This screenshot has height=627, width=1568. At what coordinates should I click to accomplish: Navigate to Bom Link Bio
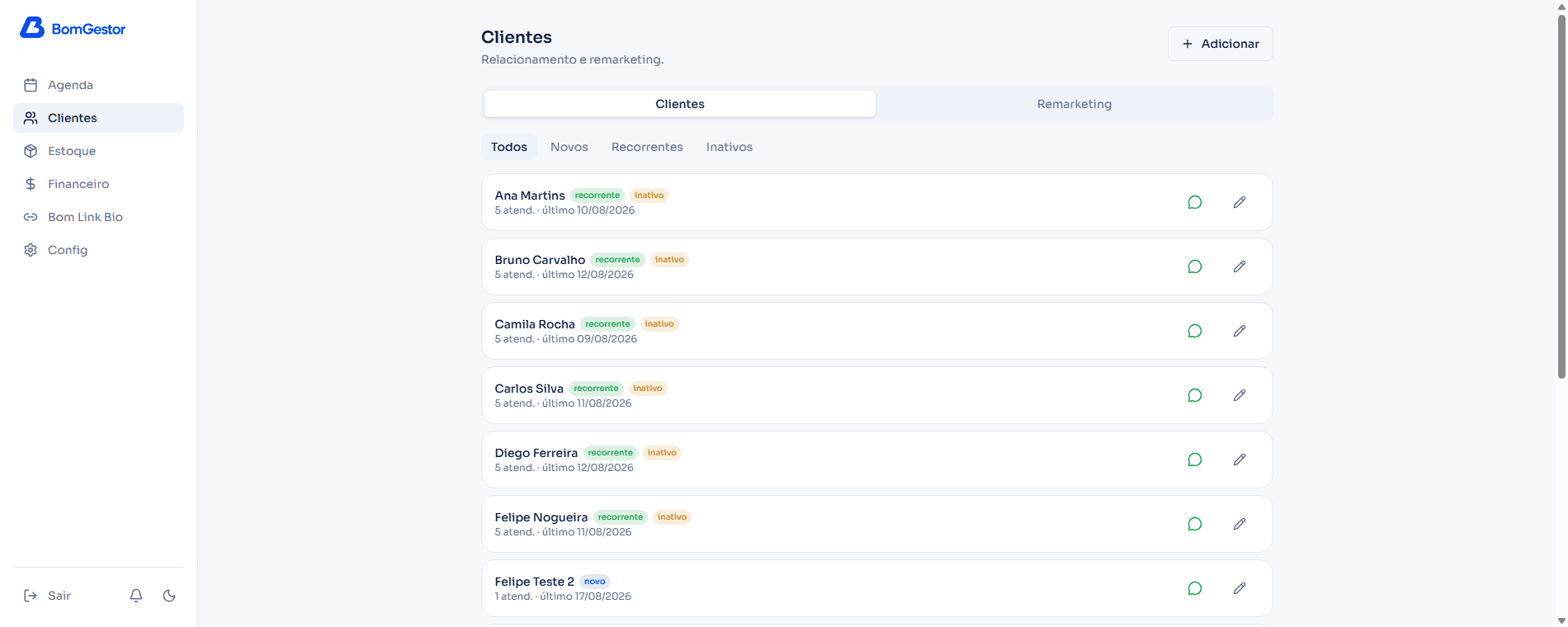[x=98, y=217]
